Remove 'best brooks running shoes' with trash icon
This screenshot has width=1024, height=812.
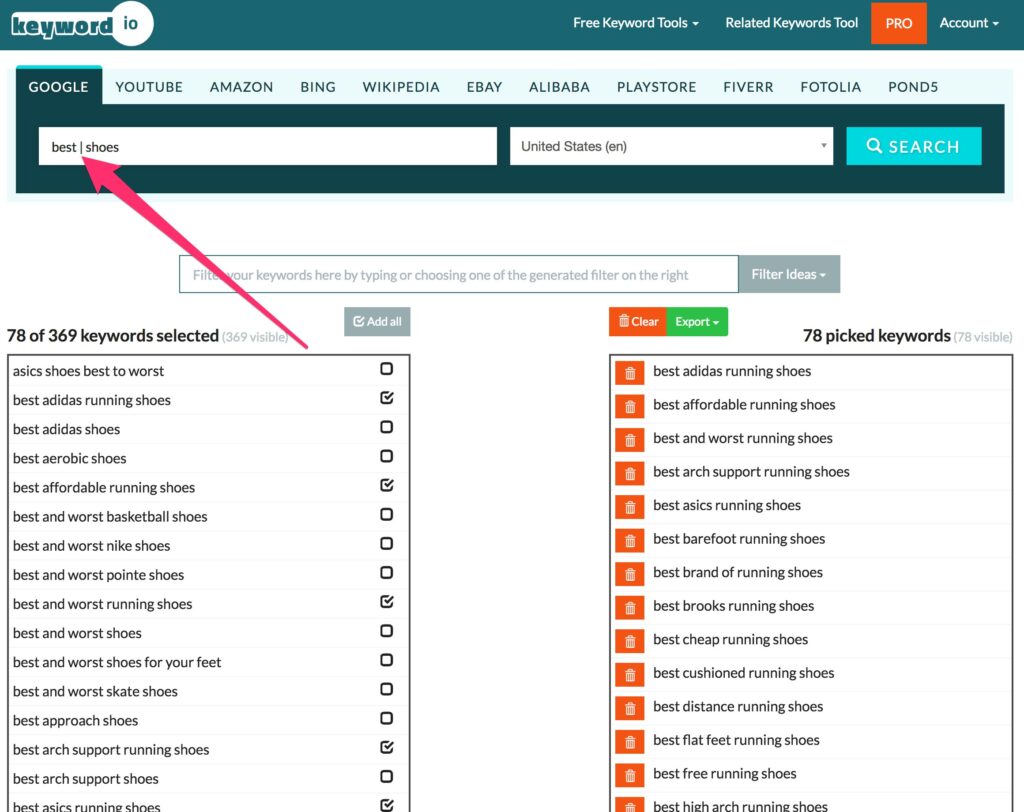[630, 607]
